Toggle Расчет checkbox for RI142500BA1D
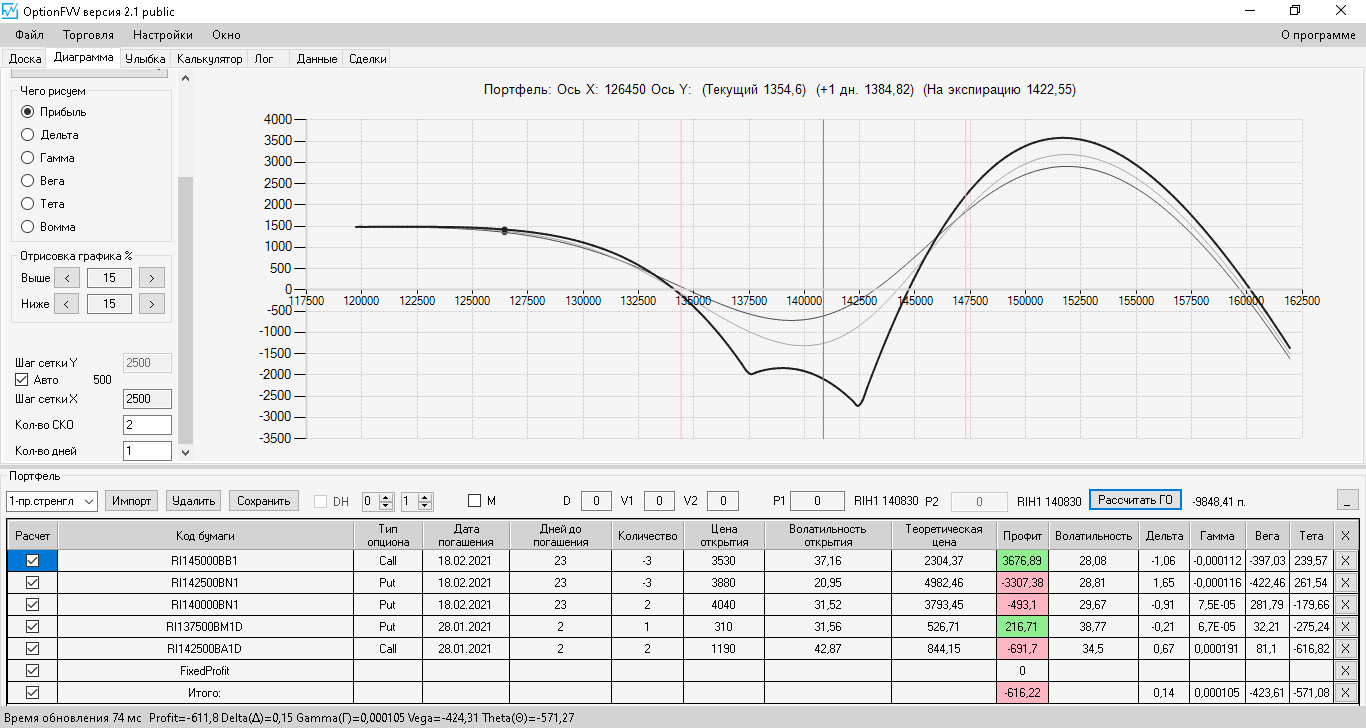The image size is (1366, 728). click(x=32, y=649)
